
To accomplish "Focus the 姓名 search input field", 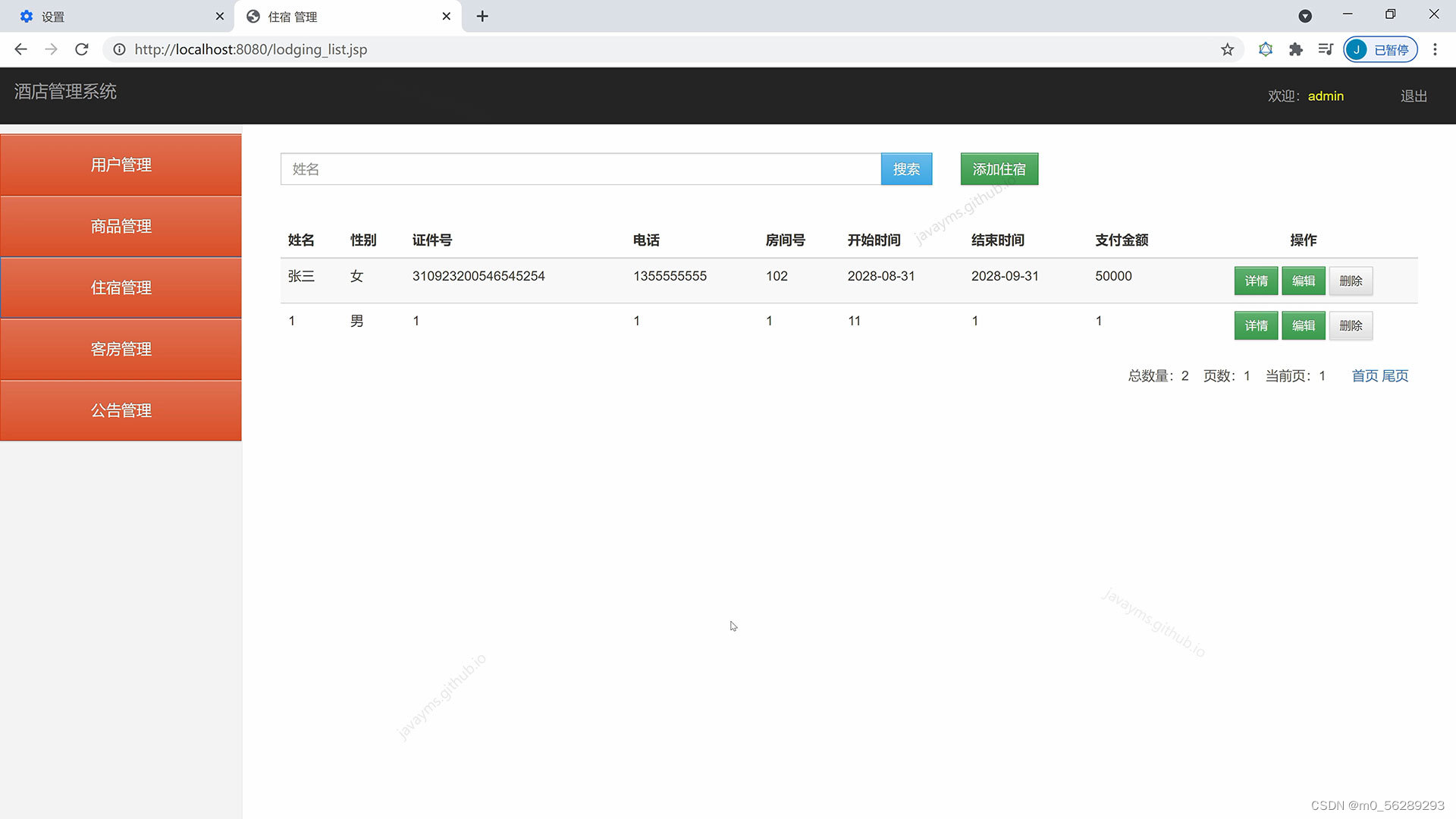I will tap(580, 169).
